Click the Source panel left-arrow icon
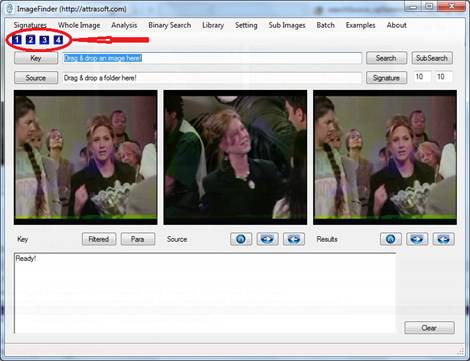Screen dimensions: 470x361 coord(294,239)
